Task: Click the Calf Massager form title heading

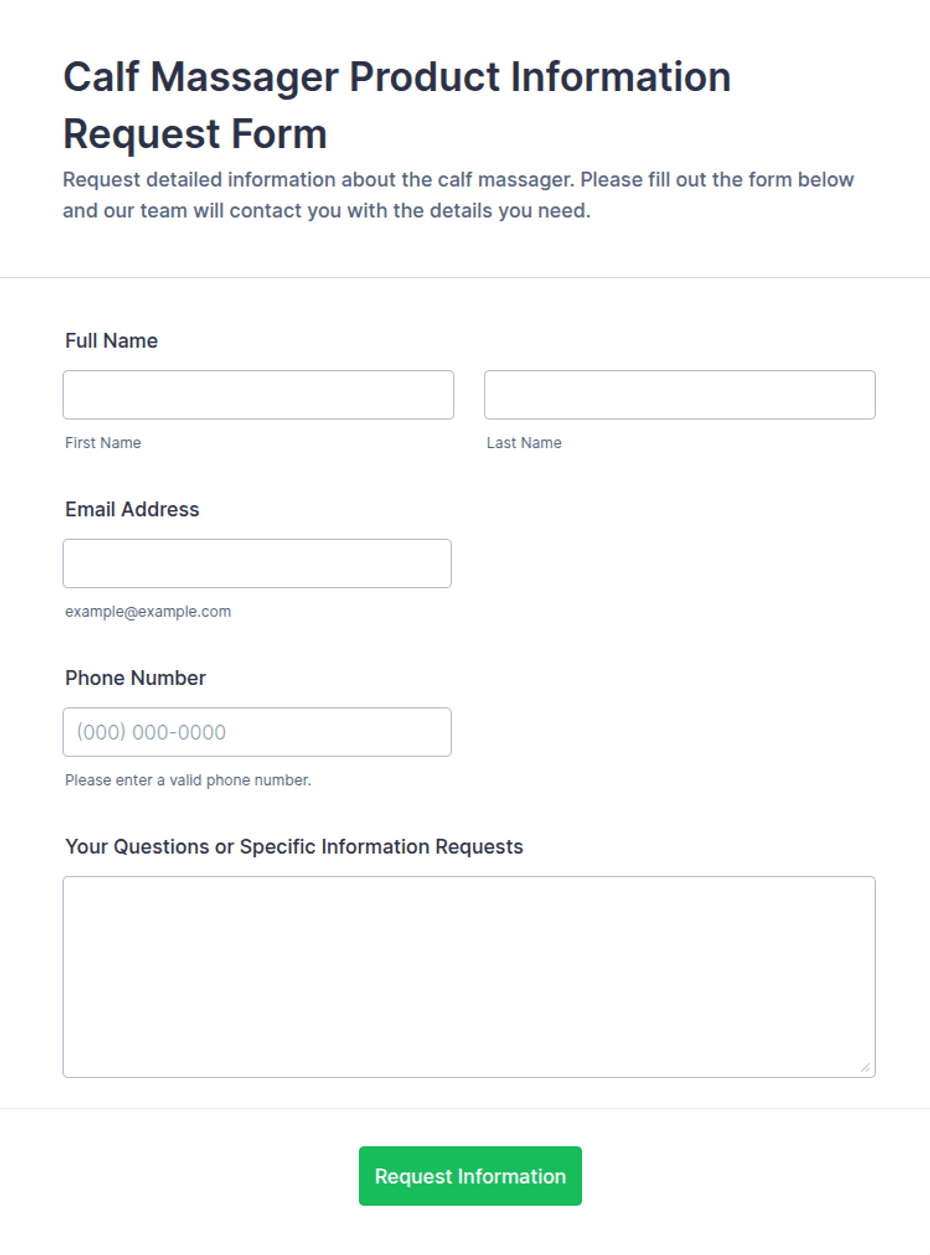Action: point(397,105)
